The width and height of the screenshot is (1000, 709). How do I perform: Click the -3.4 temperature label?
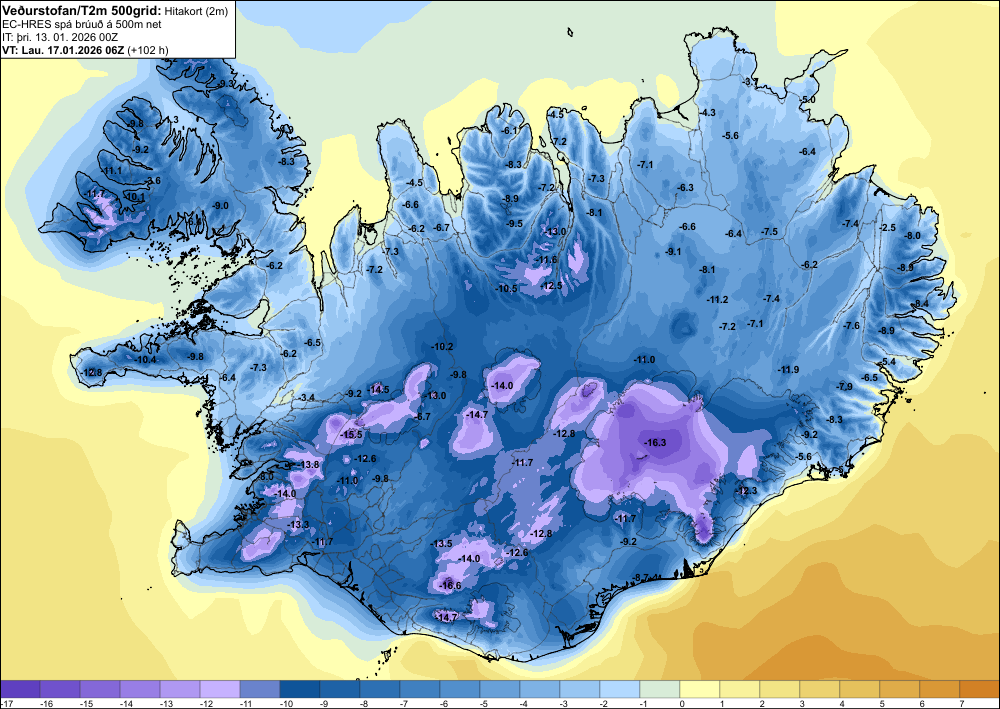[306, 398]
